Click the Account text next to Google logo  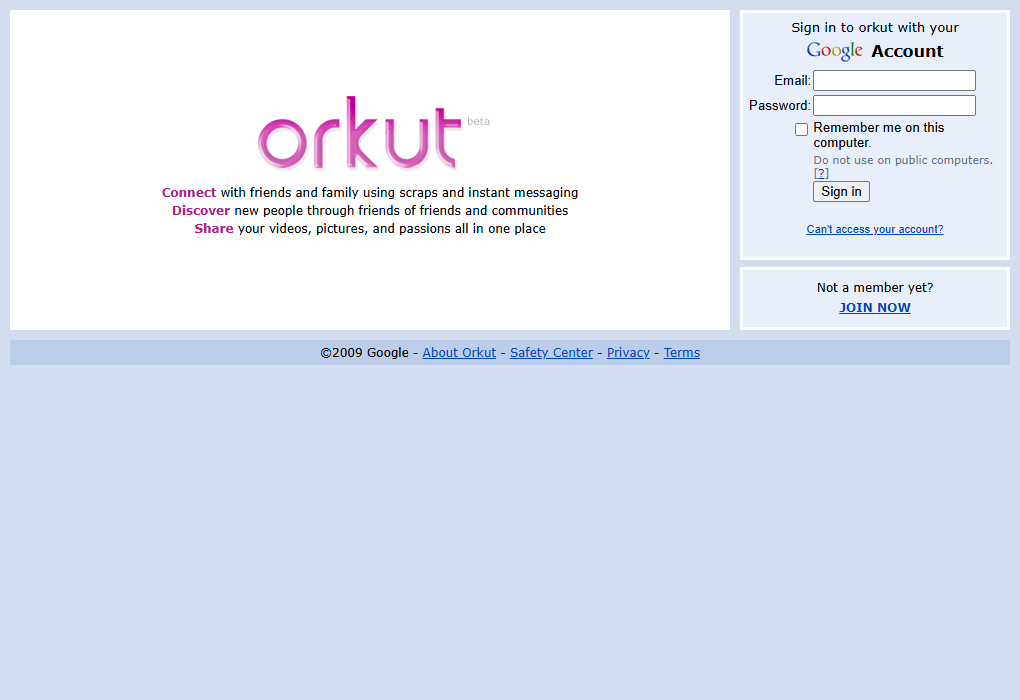pyautogui.click(x=907, y=51)
